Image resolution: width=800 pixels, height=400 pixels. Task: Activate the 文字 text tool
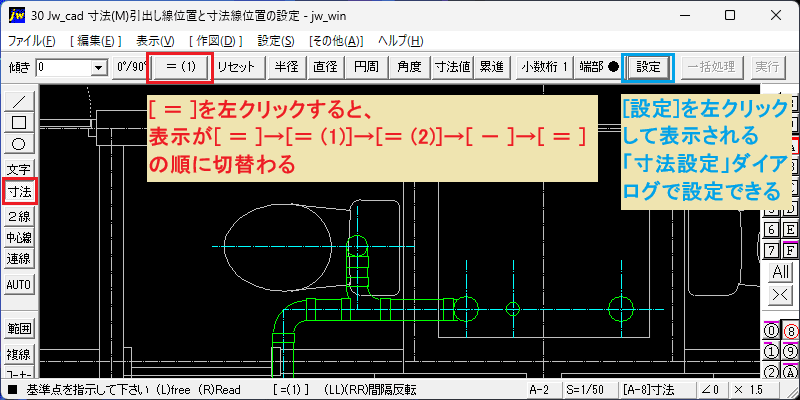19,169
